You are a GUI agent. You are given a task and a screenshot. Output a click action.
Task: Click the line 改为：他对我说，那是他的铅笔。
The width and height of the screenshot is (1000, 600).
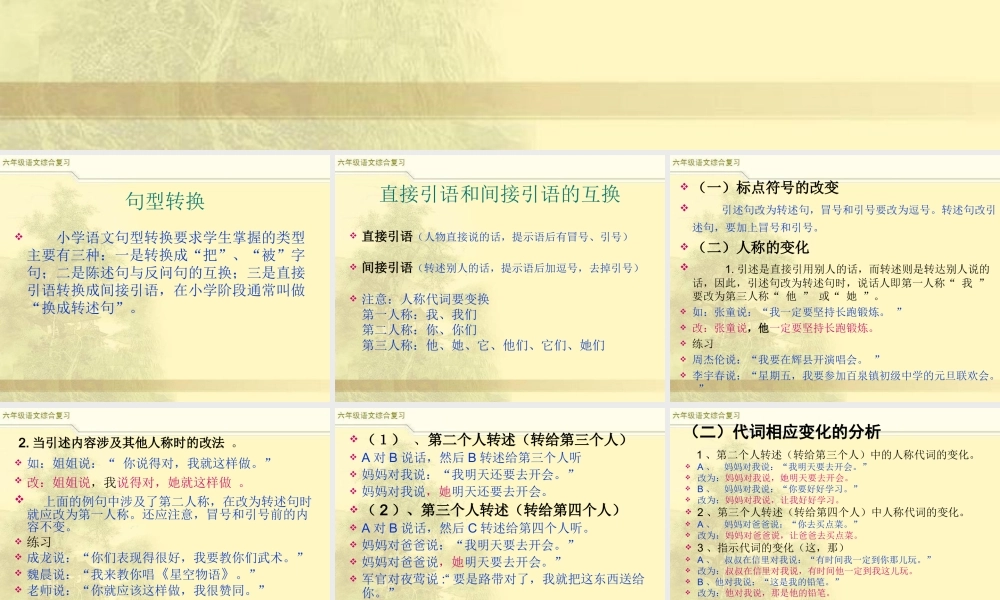(x=763, y=593)
